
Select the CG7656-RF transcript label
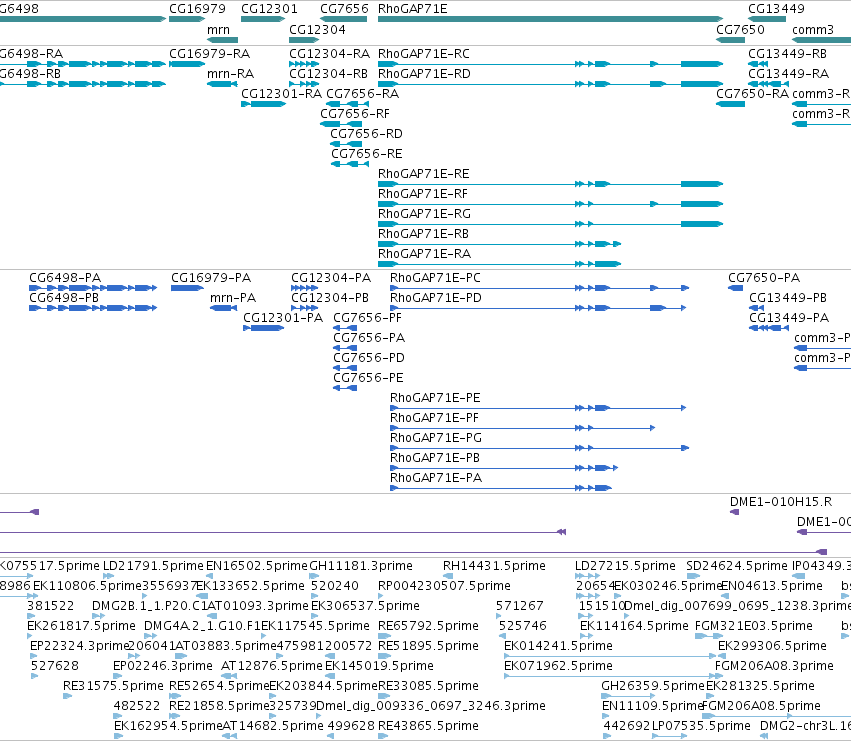click(x=355, y=114)
